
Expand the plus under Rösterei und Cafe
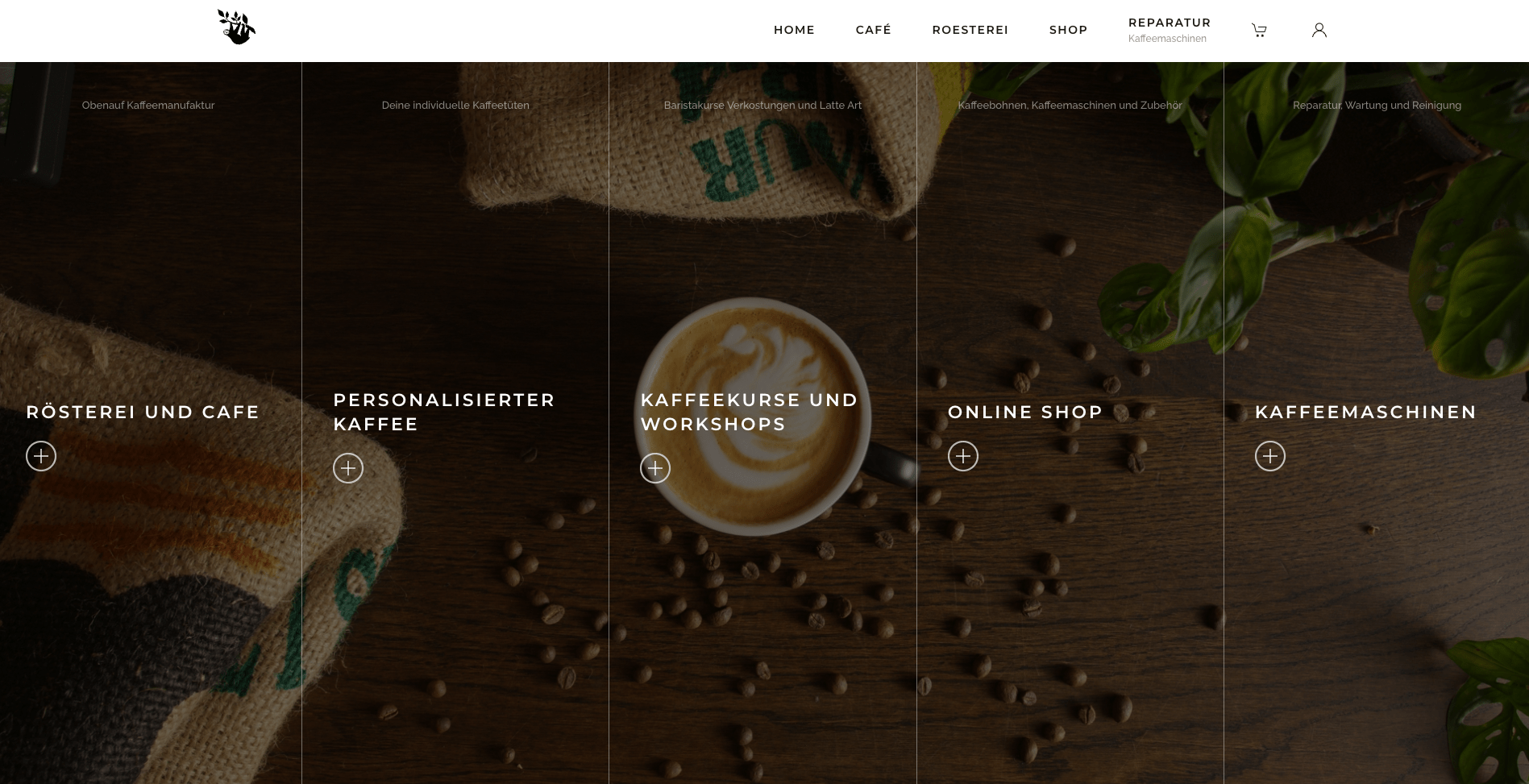41,456
